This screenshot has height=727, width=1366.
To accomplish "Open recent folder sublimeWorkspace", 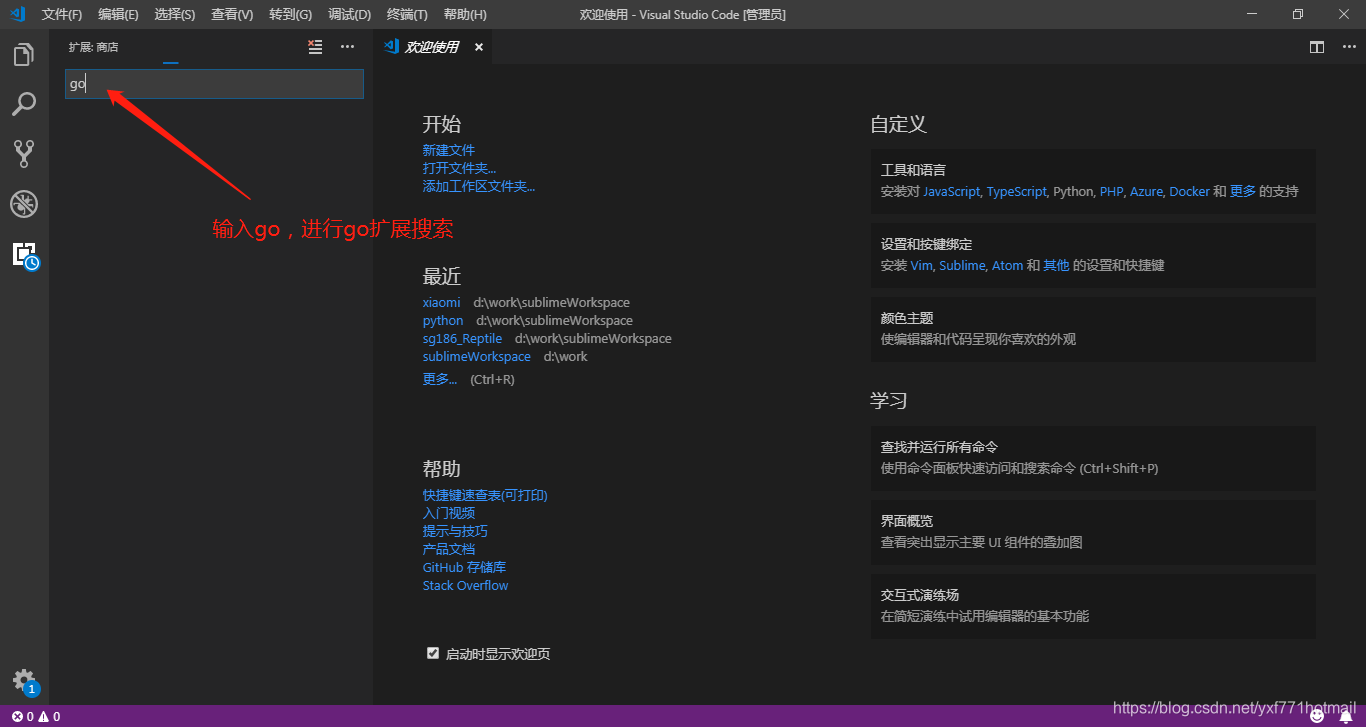I will [x=477, y=356].
